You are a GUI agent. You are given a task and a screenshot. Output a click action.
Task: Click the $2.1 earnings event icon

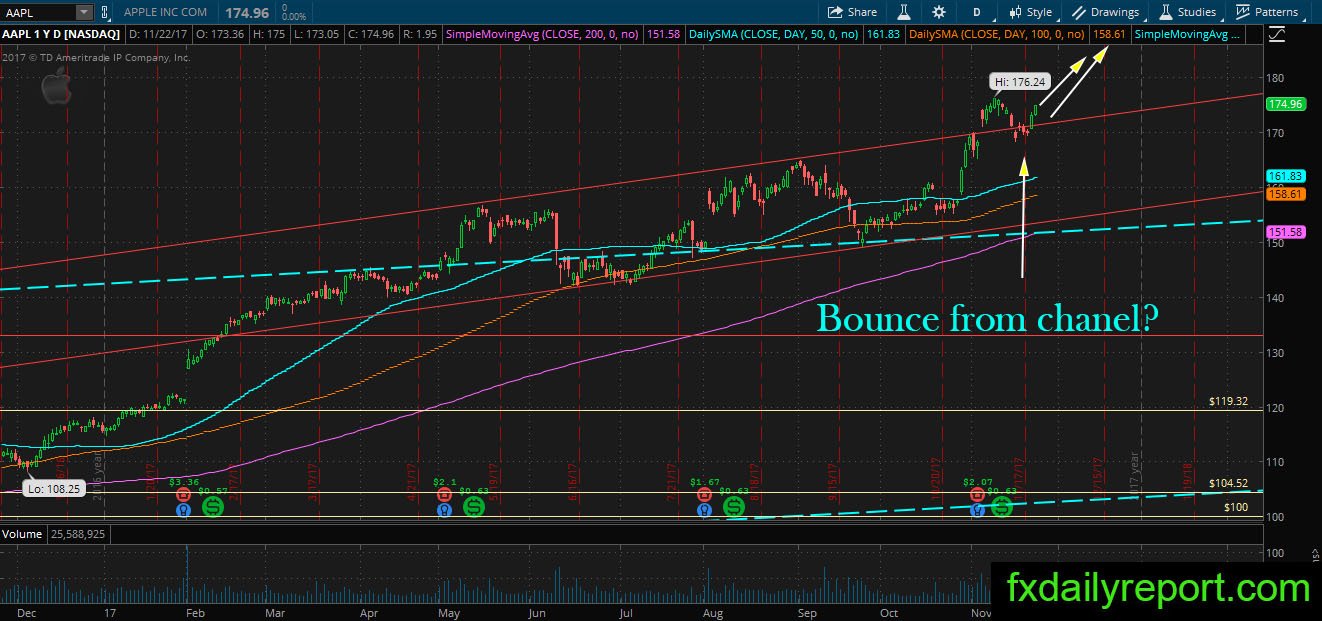coord(444,494)
